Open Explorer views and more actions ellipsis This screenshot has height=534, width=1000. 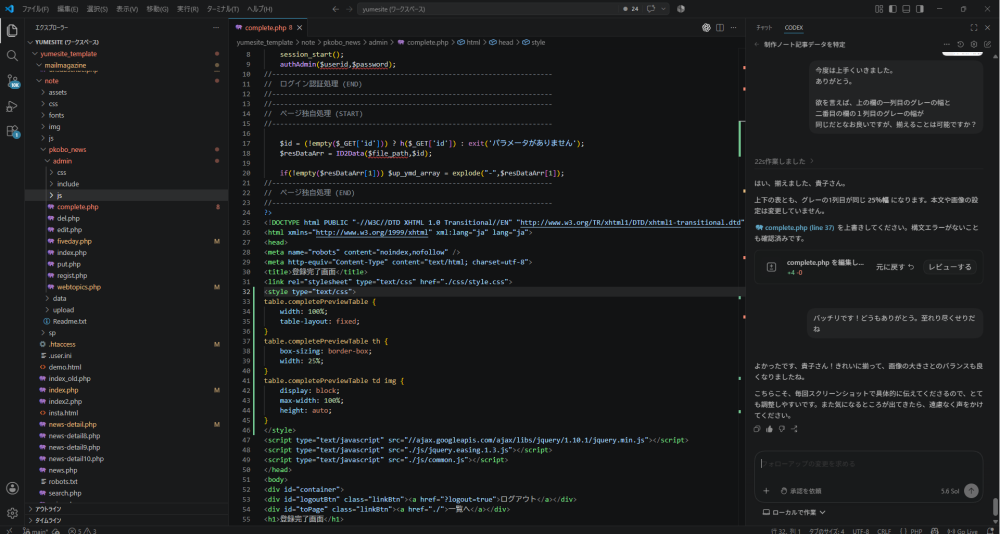(216, 27)
